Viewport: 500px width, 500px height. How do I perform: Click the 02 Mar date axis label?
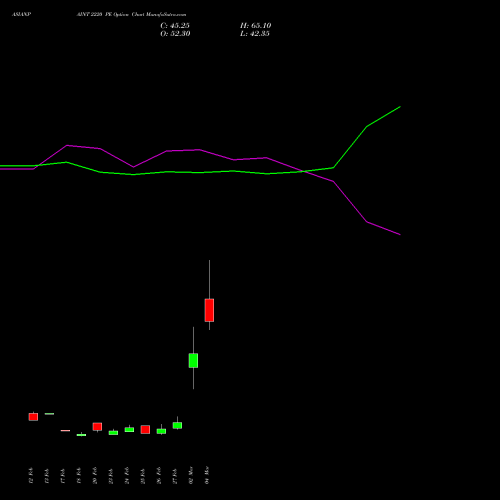click(191, 475)
